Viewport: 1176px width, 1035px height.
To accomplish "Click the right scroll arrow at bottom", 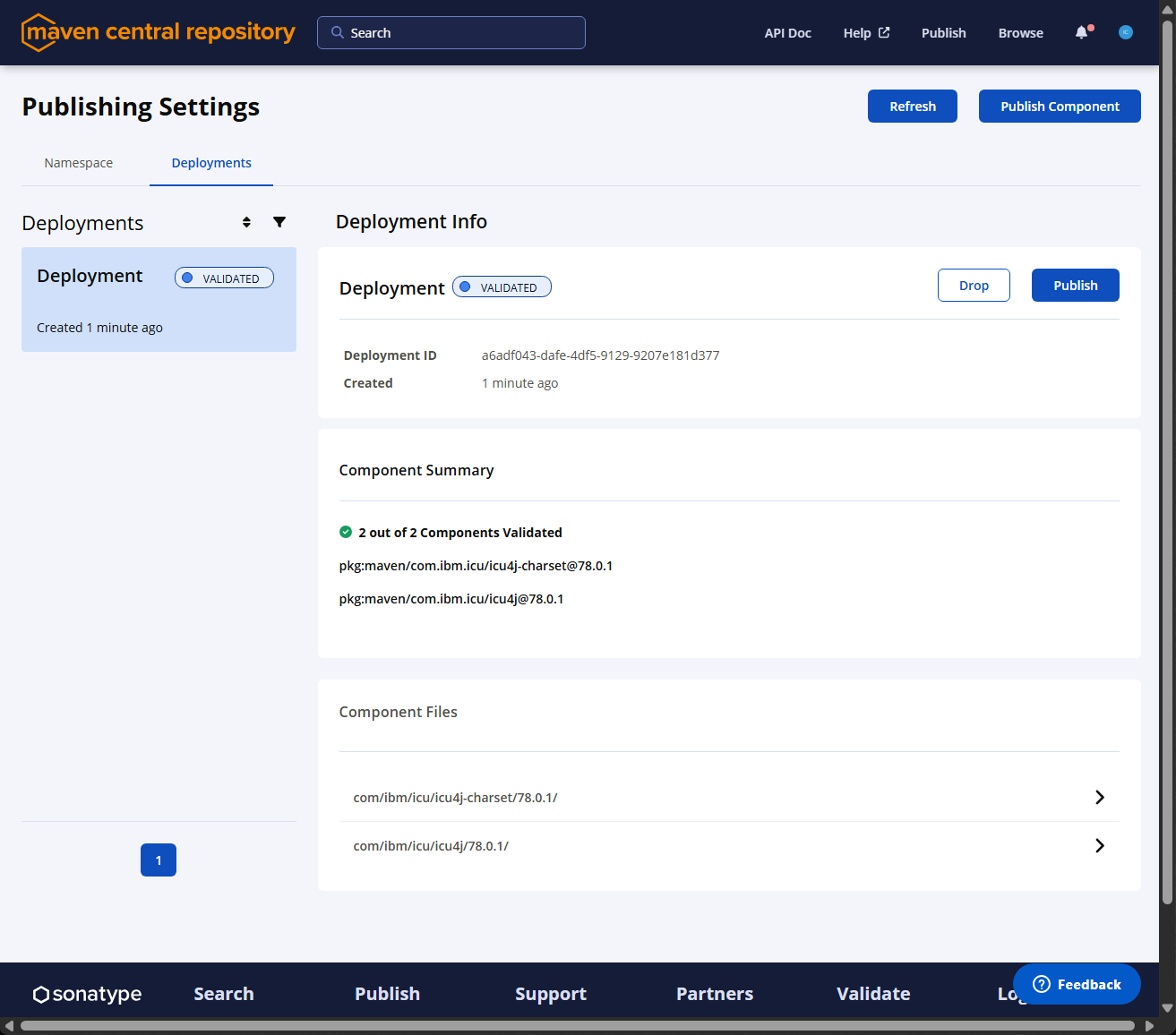I will click(1149, 1026).
